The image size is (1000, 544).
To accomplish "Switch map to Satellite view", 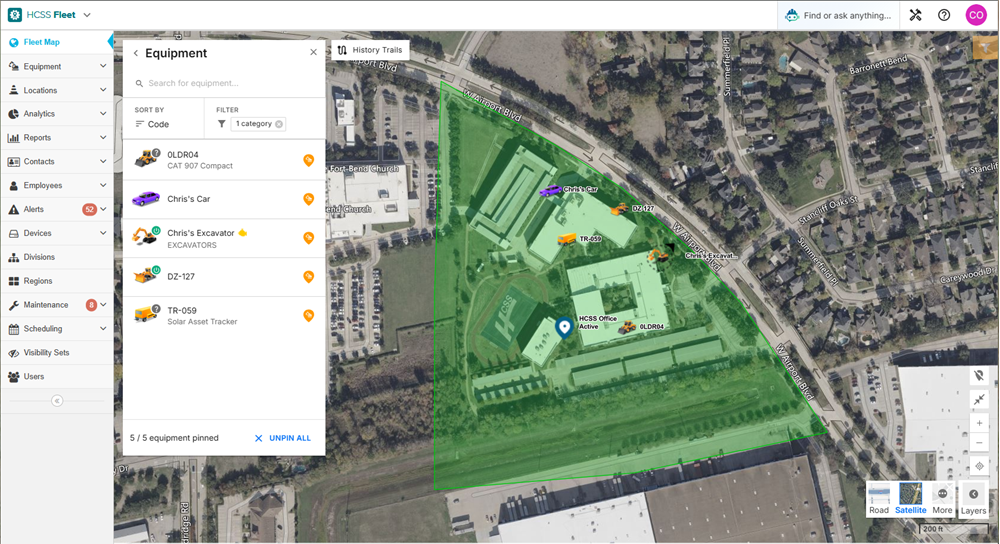I will 910,498.
